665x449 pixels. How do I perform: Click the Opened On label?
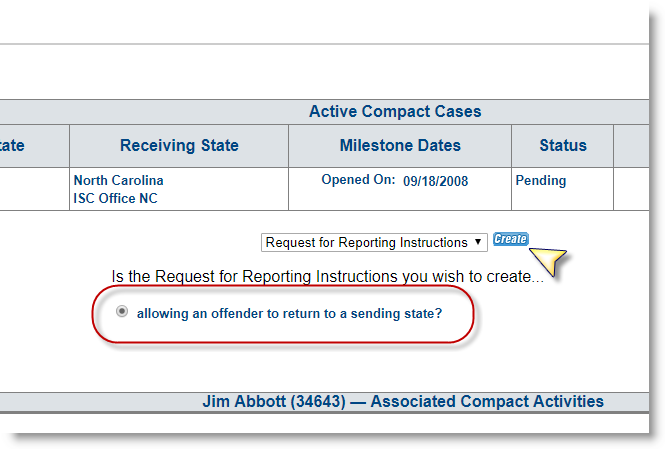tap(358, 181)
